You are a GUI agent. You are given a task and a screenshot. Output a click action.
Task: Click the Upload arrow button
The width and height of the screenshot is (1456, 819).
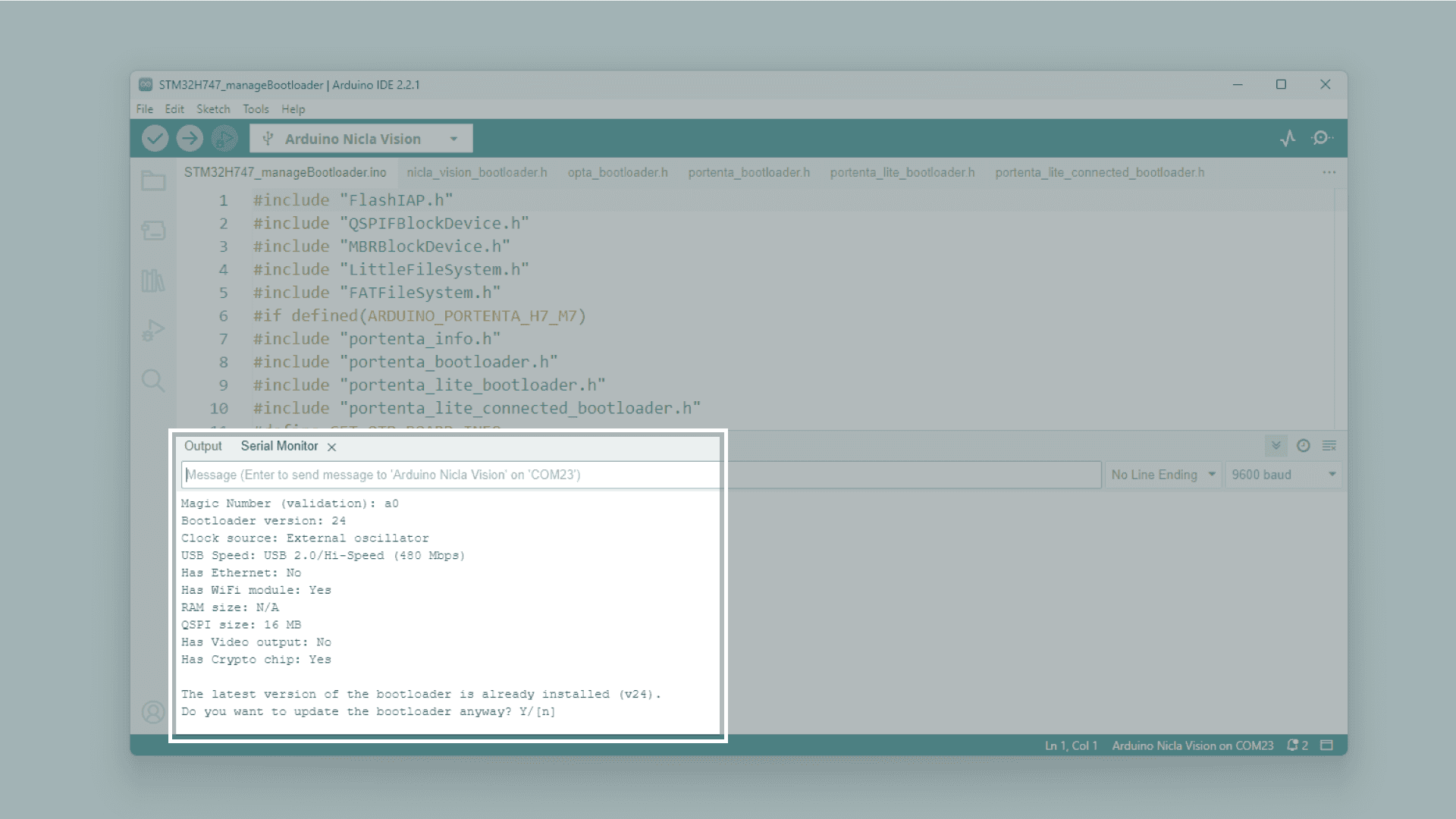(x=190, y=138)
